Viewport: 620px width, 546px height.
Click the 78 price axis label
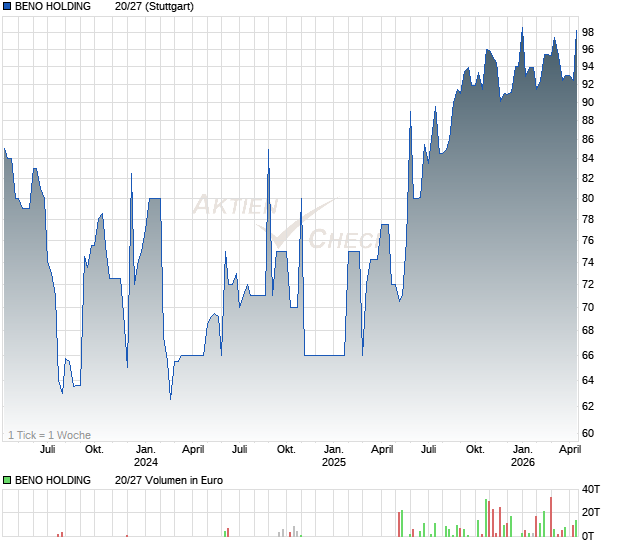[x=588, y=219]
